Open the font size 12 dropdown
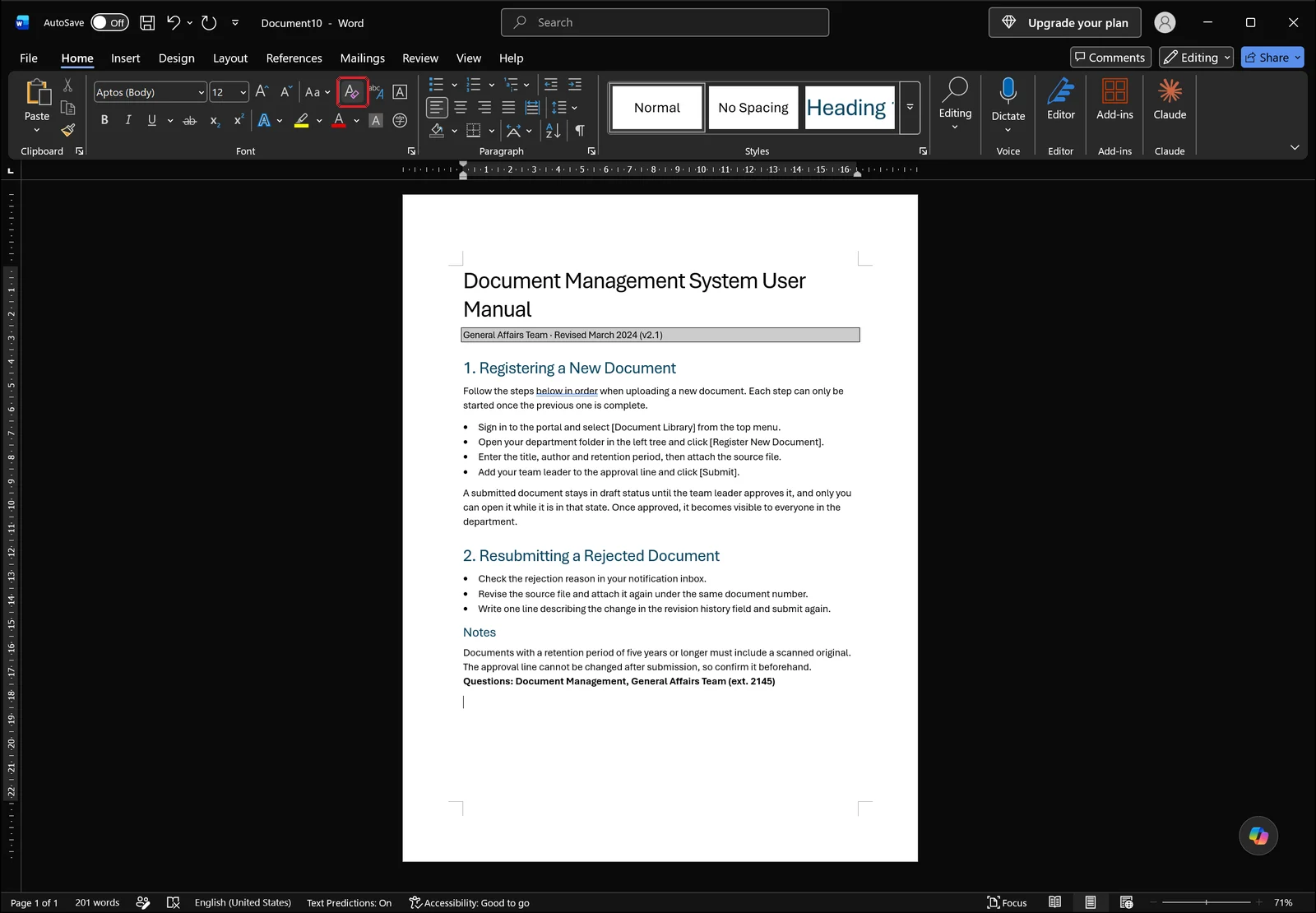Image resolution: width=1316 pixels, height=913 pixels. pyautogui.click(x=243, y=92)
